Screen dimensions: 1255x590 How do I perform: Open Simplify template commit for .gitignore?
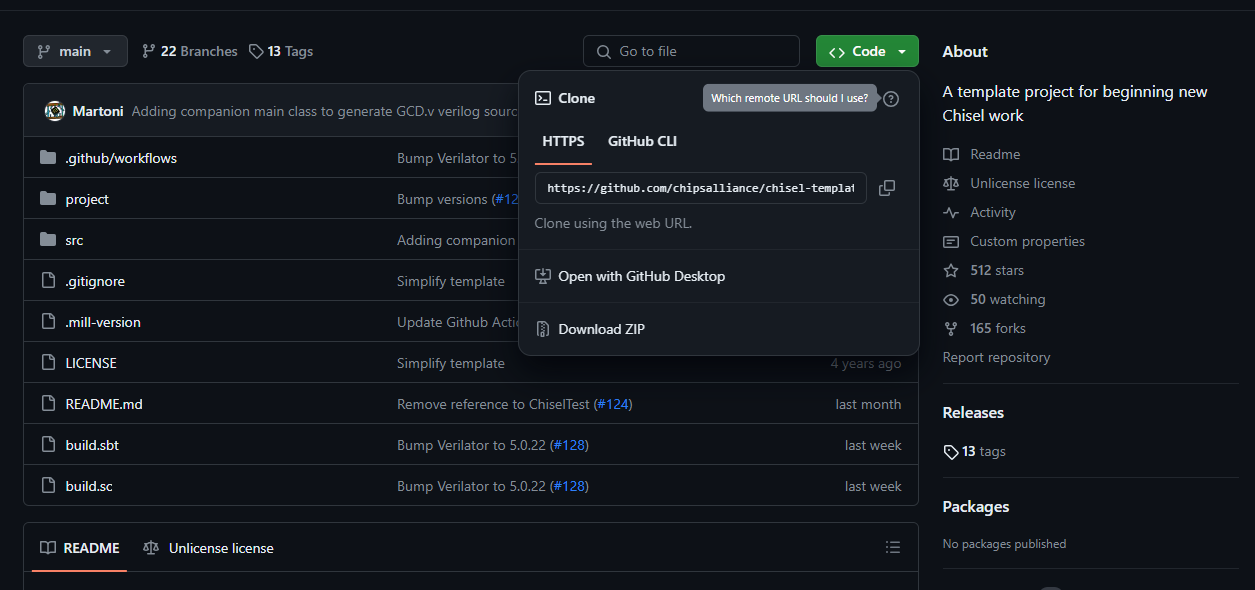point(451,281)
